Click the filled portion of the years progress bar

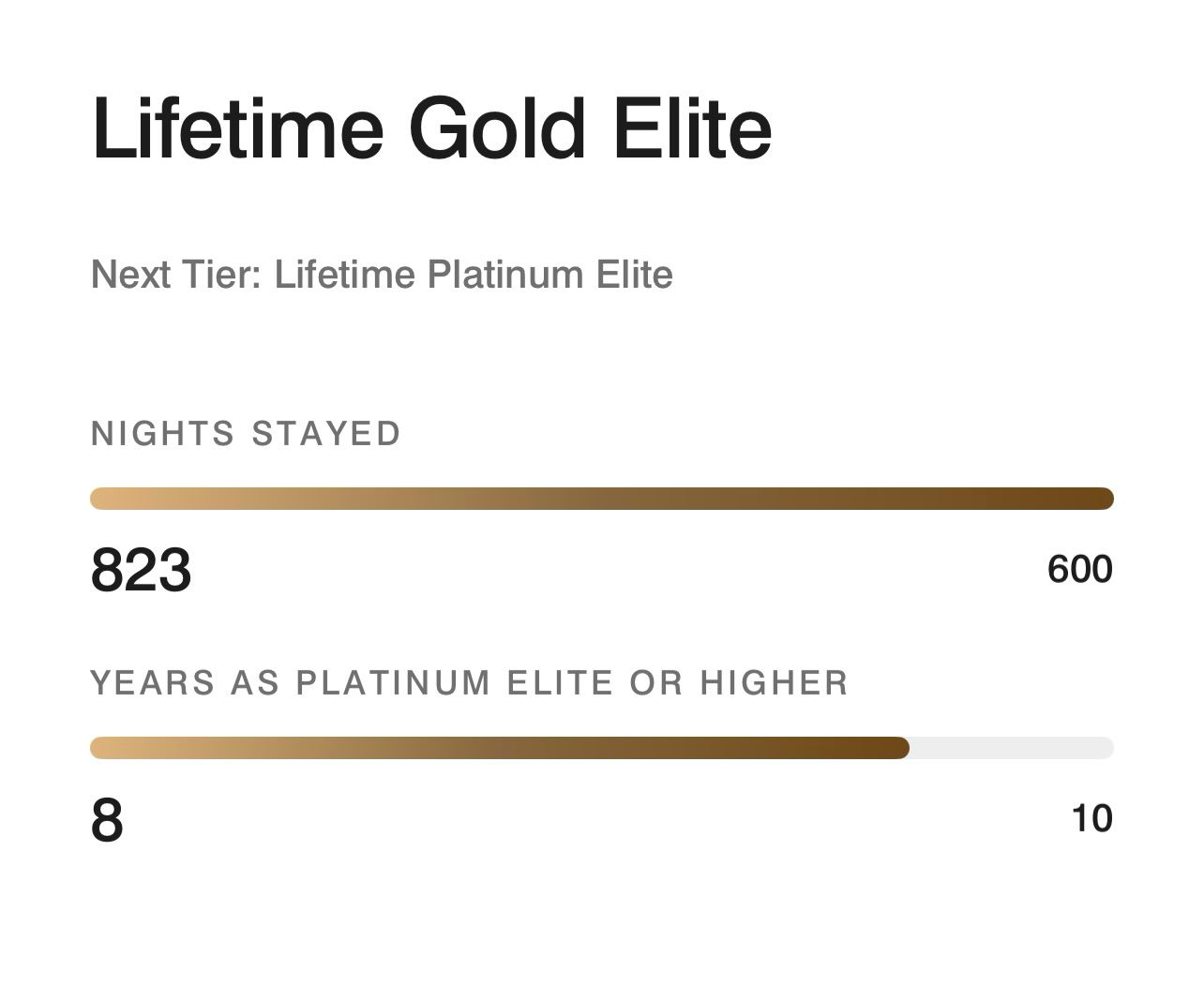click(500, 748)
